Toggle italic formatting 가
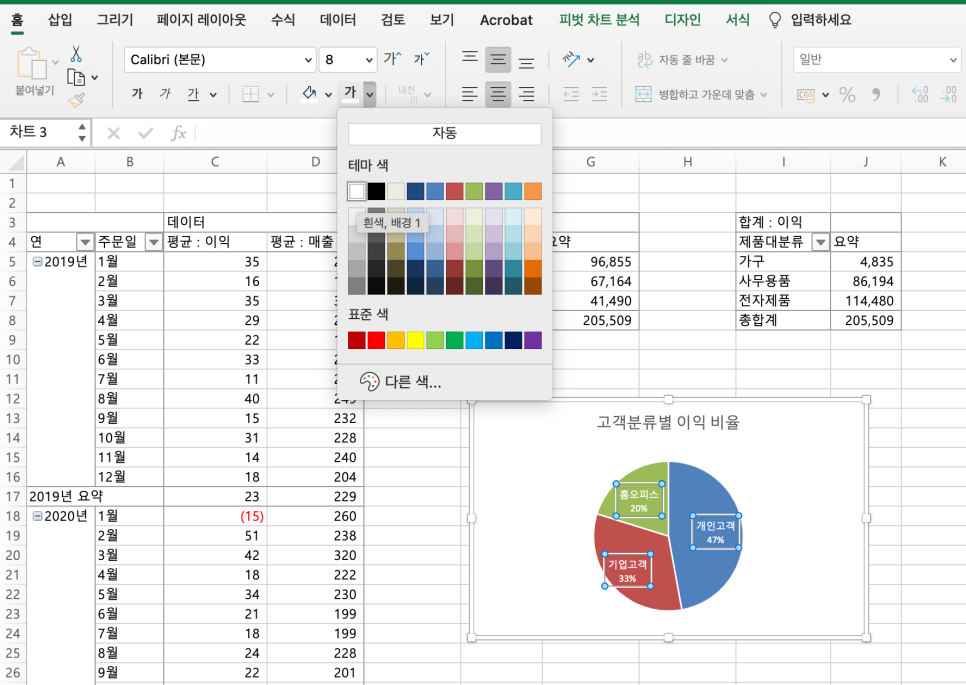Image resolution: width=966 pixels, height=685 pixels. pyautogui.click(x=165, y=94)
